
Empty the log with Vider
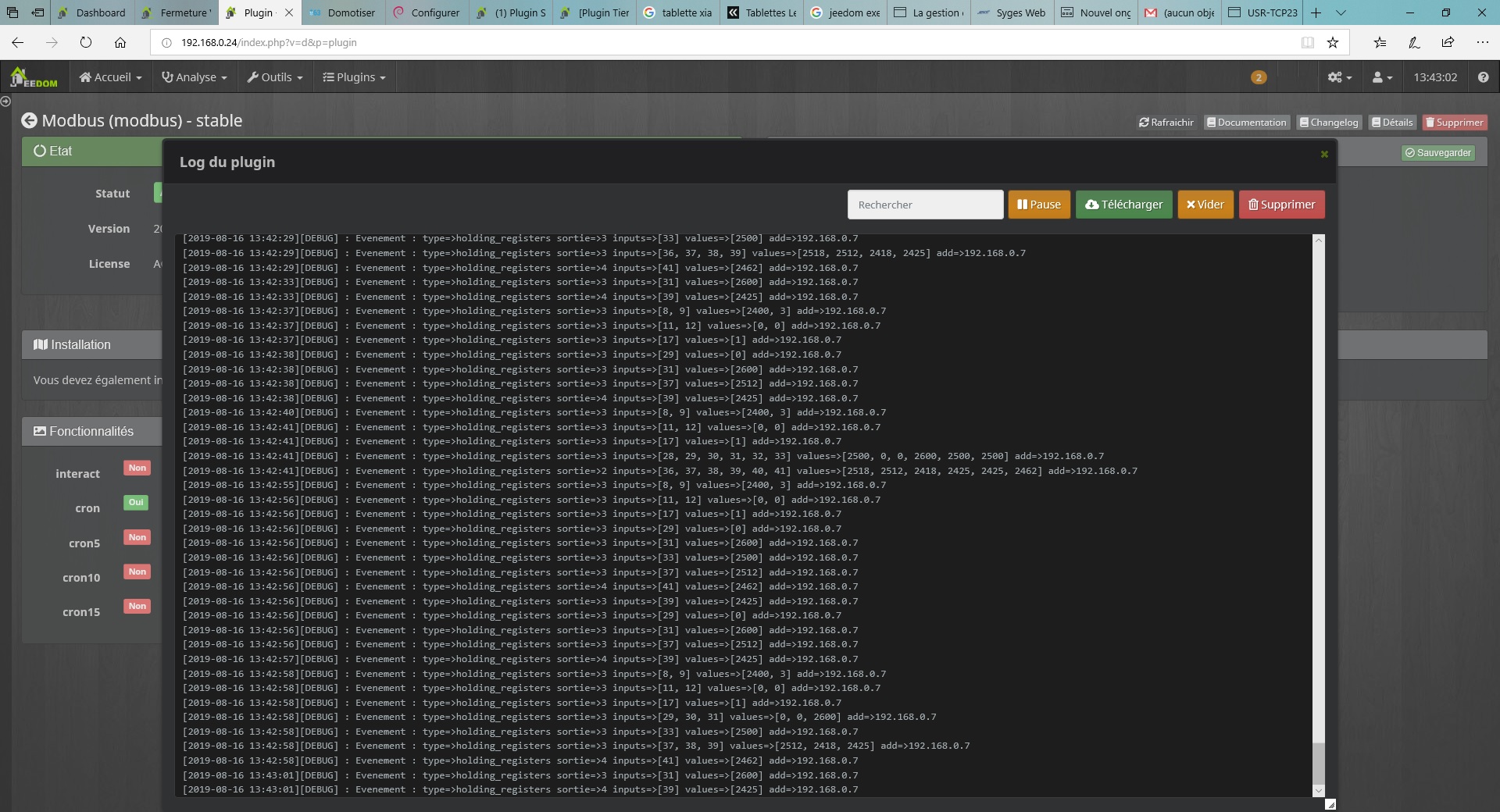[1205, 205]
